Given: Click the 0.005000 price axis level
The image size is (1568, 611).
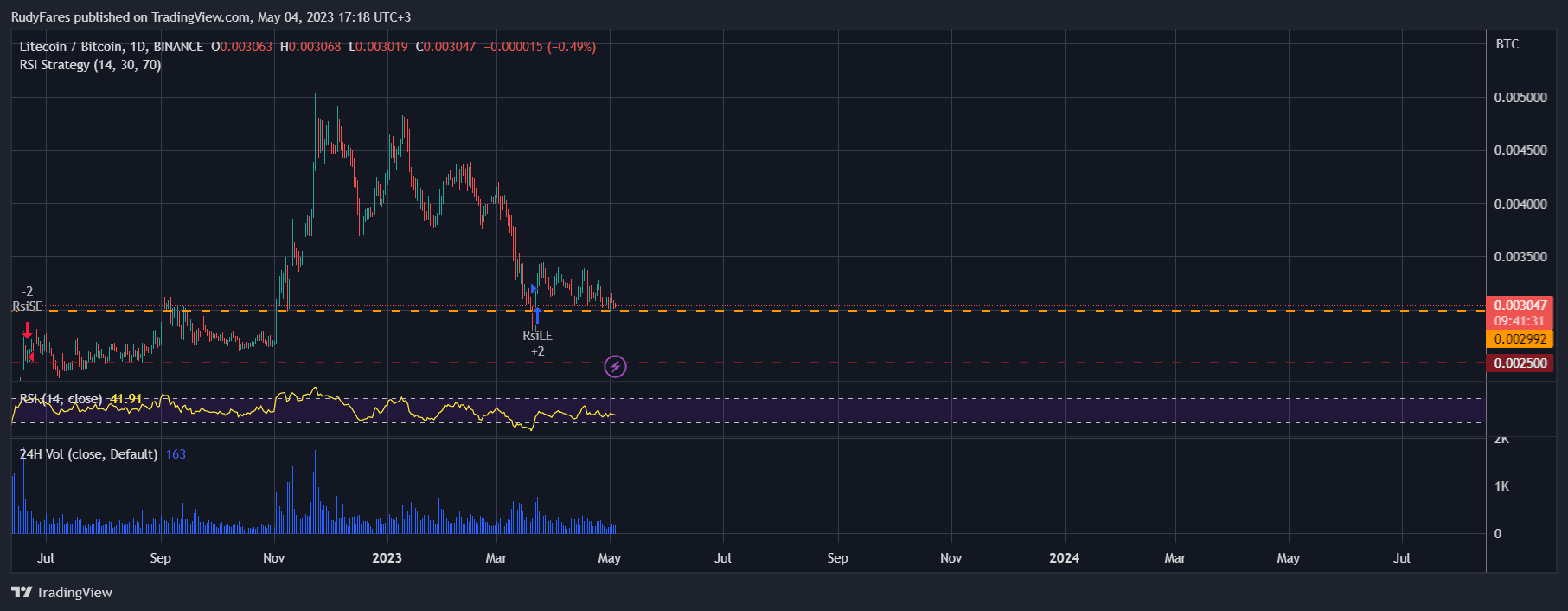Looking at the screenshot, I should (x=1520, y=98).
